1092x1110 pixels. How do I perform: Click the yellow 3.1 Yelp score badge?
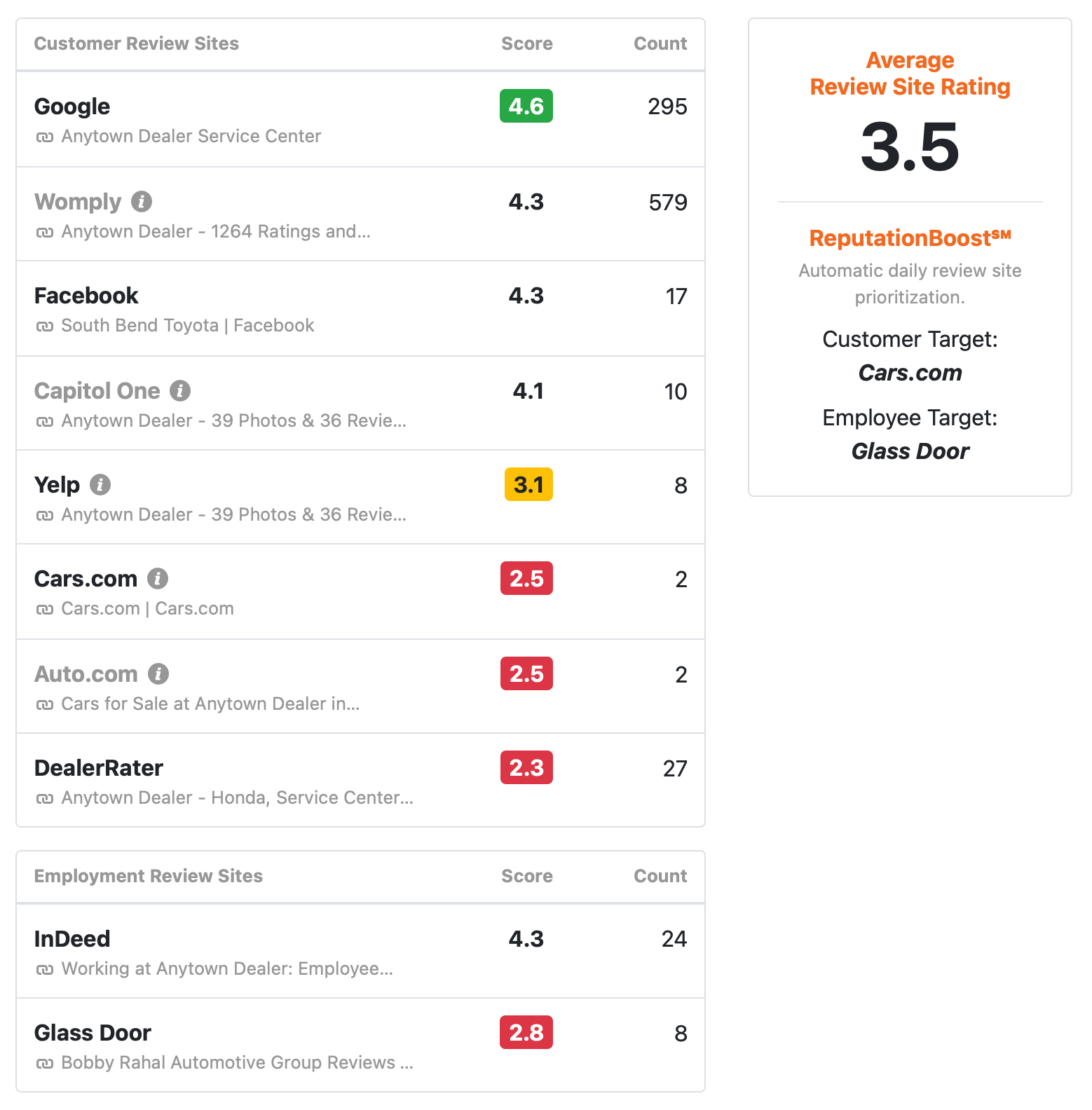pyautogui.click(x=528, y=484)
